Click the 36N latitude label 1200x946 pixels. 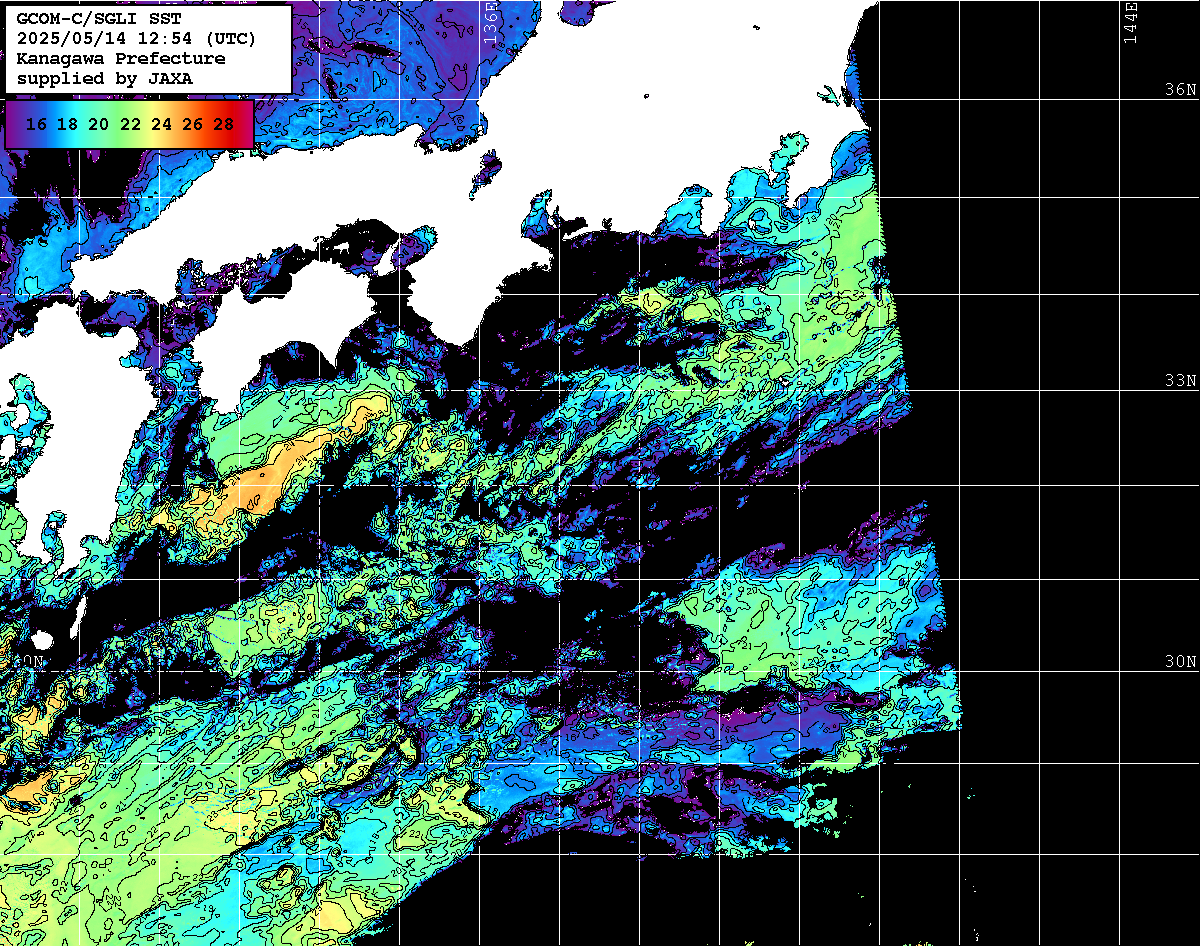tap(1180, 89)
